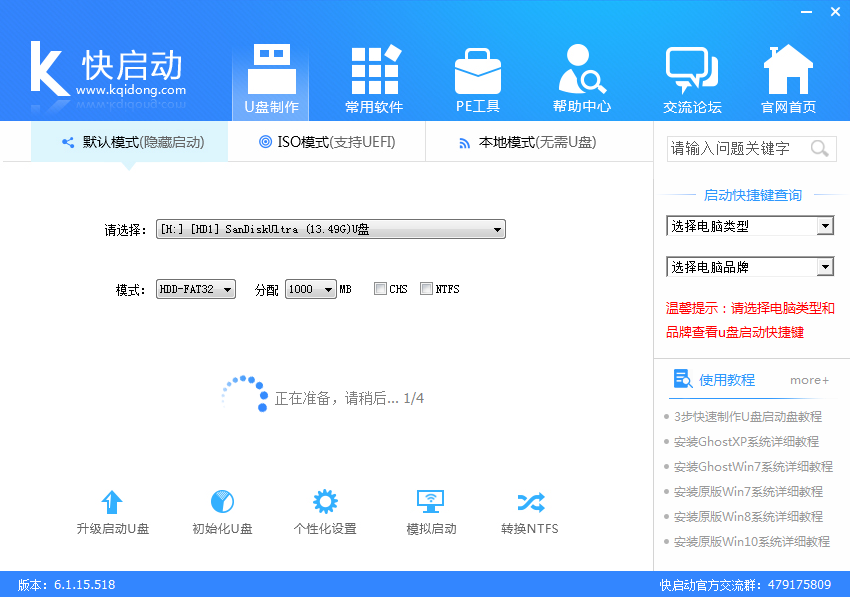Click the 启动快捷键查询 heading
The width and height of the screenshot is (850, 597).
(x=752, y=195)
